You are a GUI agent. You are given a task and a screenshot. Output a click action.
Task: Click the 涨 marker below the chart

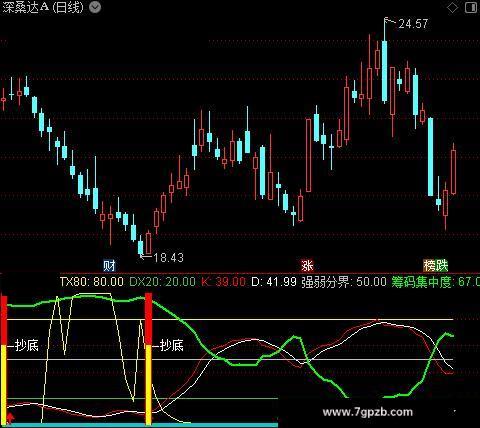tap(307, 266)
